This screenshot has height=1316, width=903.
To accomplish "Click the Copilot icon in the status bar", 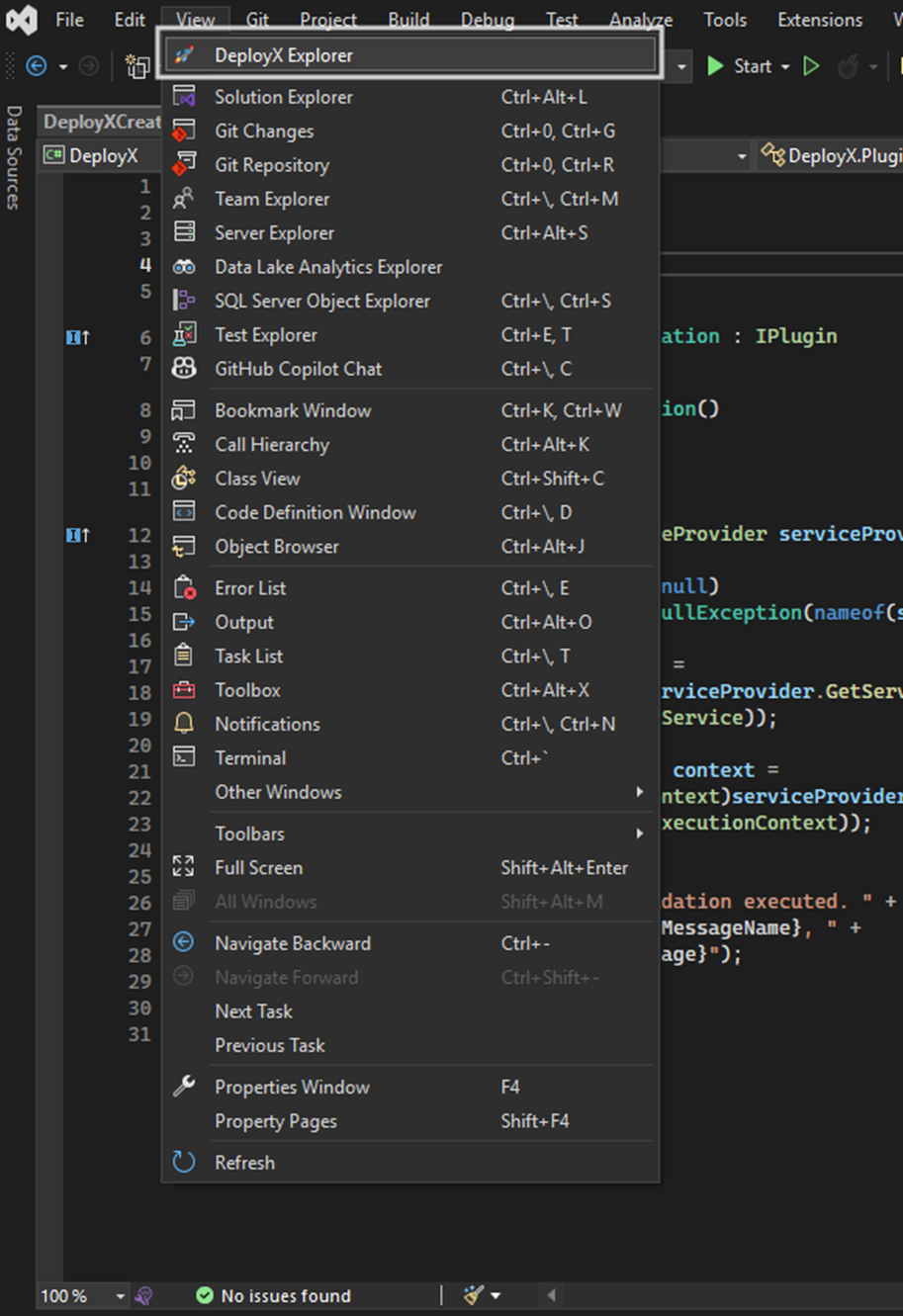I will point(144,1295).
